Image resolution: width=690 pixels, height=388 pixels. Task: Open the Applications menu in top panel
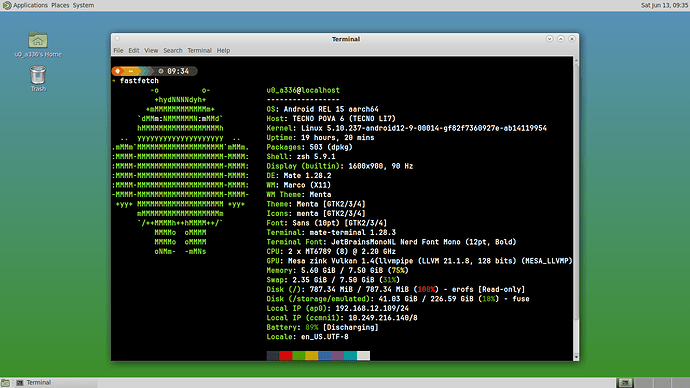[26, 5]
